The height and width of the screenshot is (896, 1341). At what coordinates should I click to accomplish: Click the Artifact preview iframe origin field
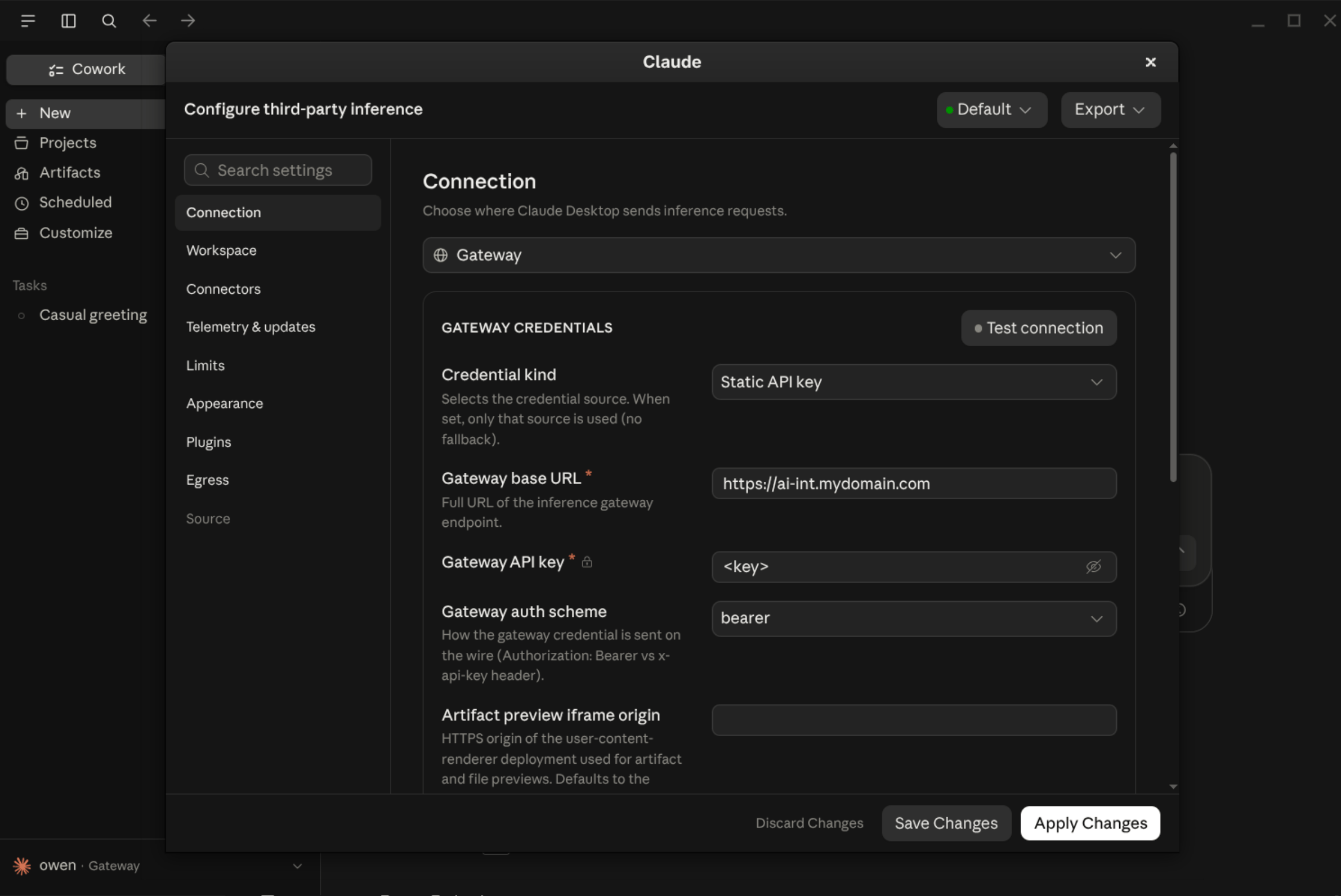(x=914, y=720)
